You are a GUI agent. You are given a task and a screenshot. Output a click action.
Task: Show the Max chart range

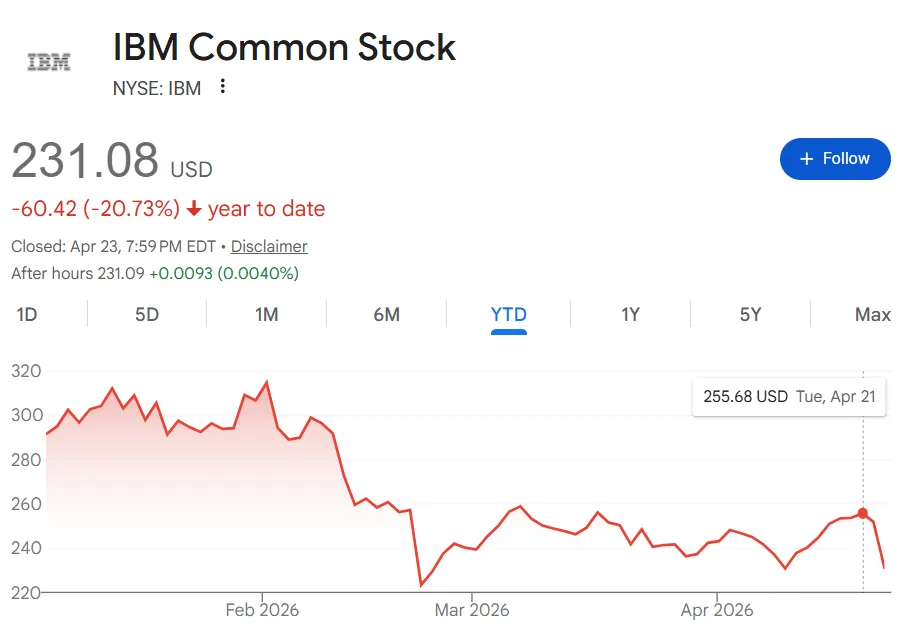[872, 315]
